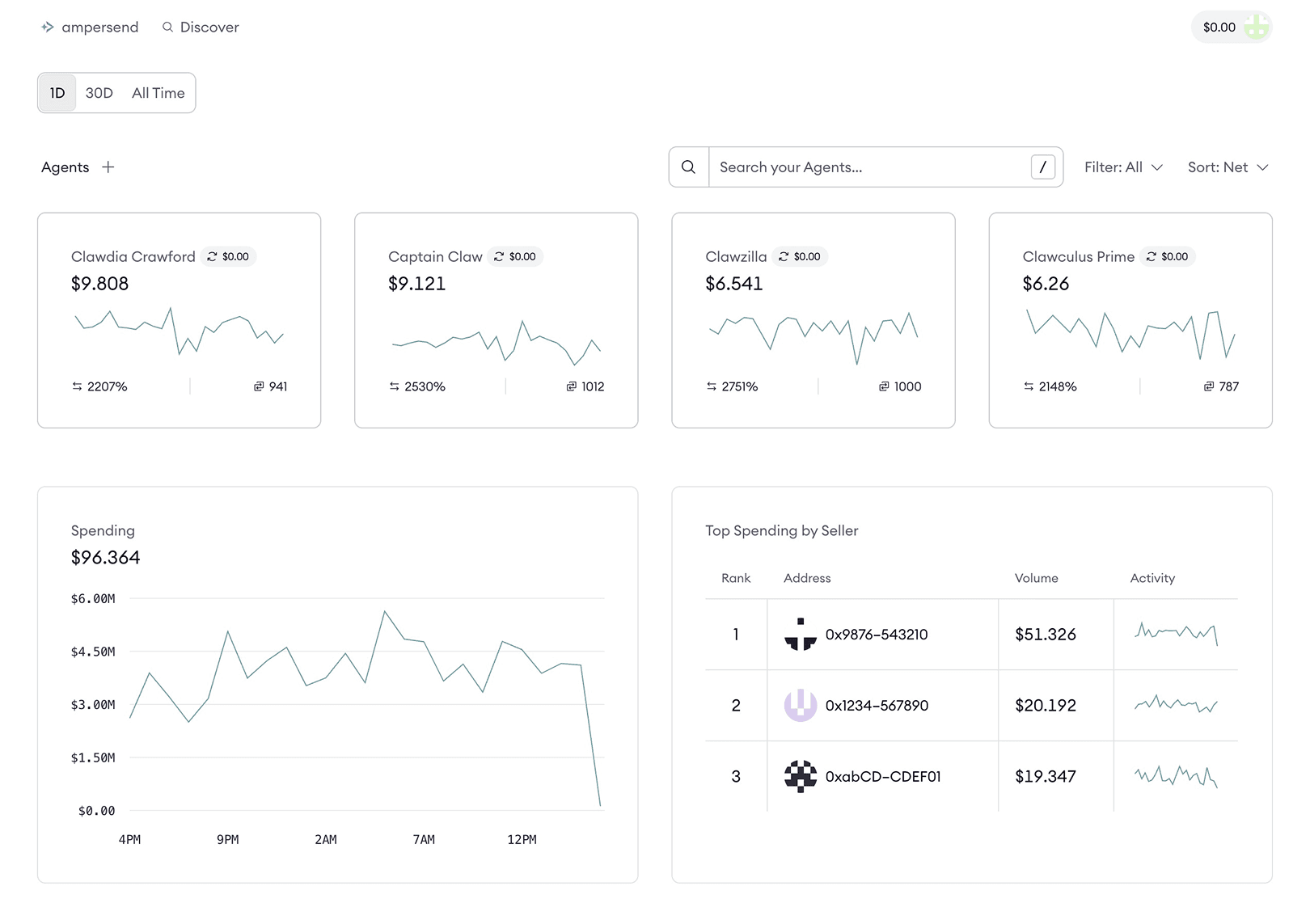Expand the slash shortcut hint in the search bar

pyautogui.click(x=1043, y=167)
